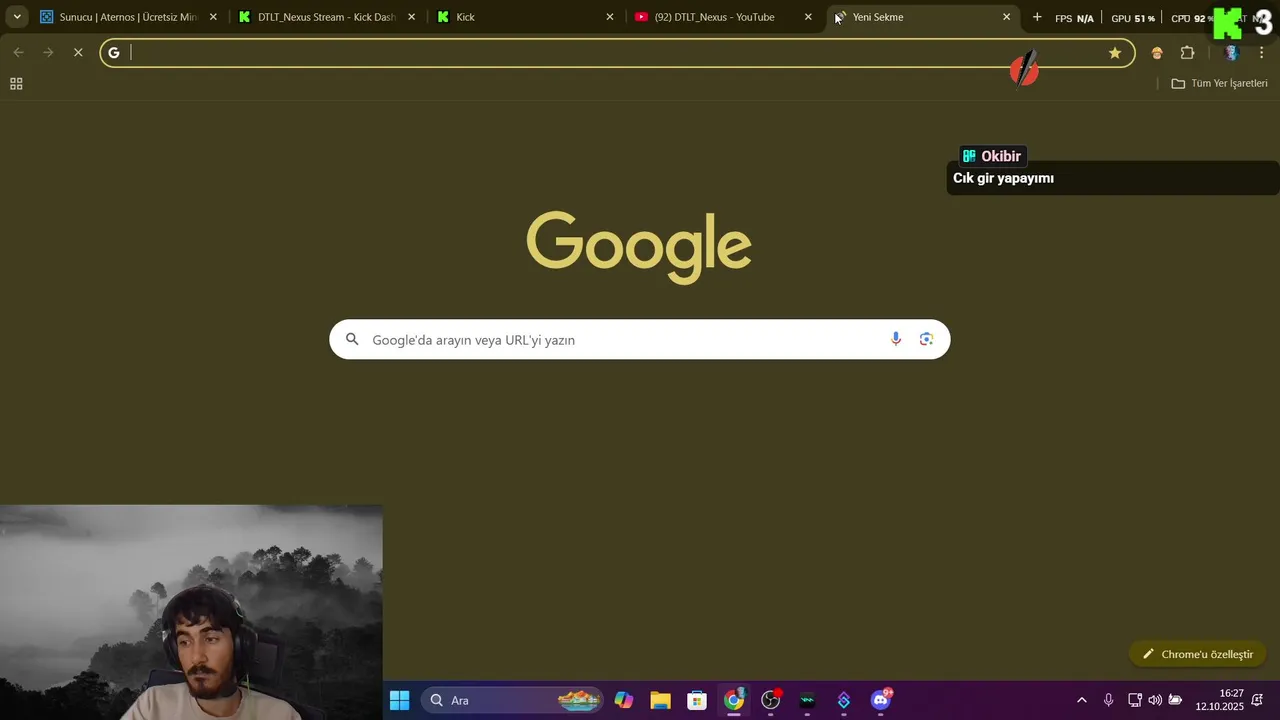This screenshot has height=720, width=1280.
Task: Switch to the Sunucu Aternos tab
Action: click(x=127, y=17)
